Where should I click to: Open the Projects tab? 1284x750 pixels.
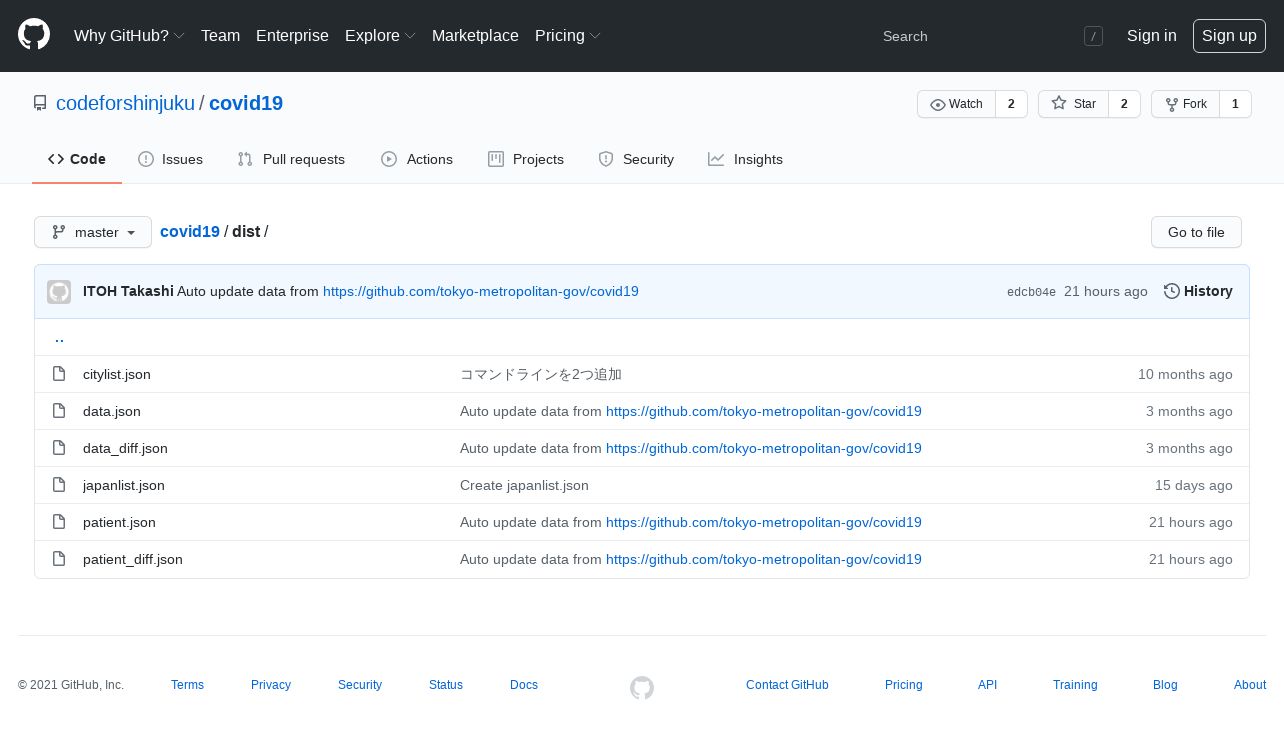(x=526, y=159)
